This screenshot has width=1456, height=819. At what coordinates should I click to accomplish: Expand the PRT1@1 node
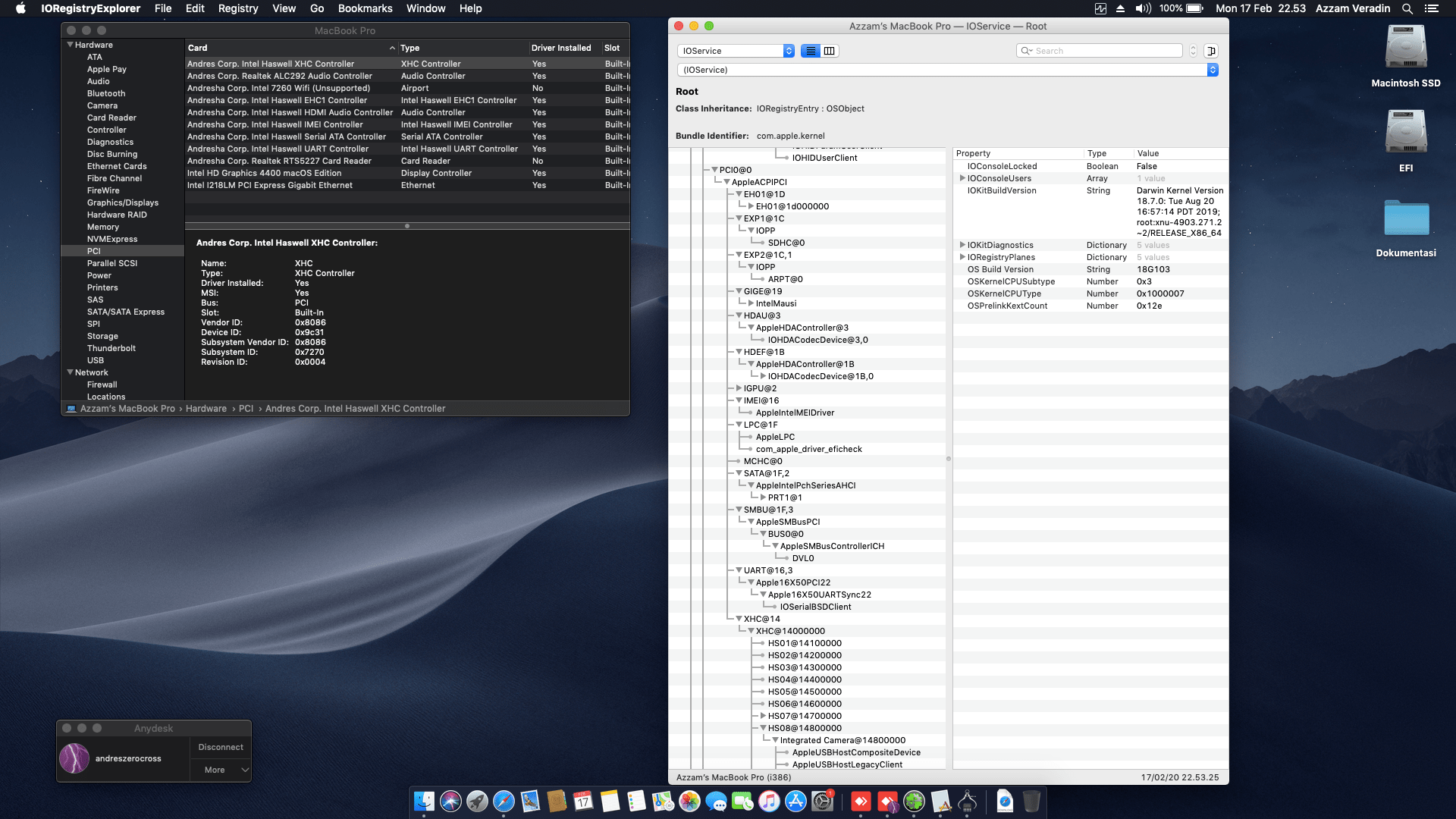763,497
